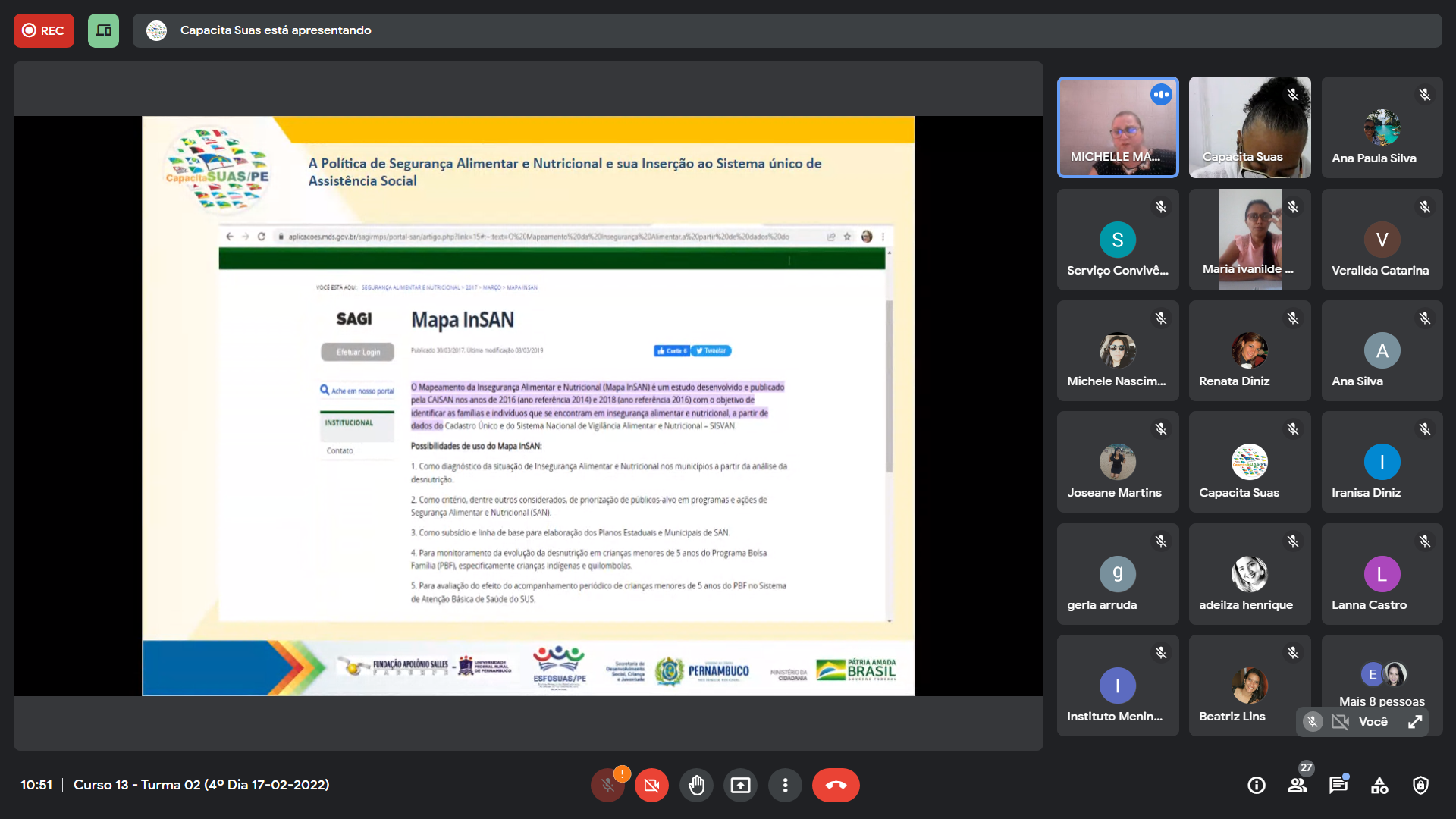Open the activities shapes icon
The width and height of the screenshot is (1456, 819).
point(1379,786)
